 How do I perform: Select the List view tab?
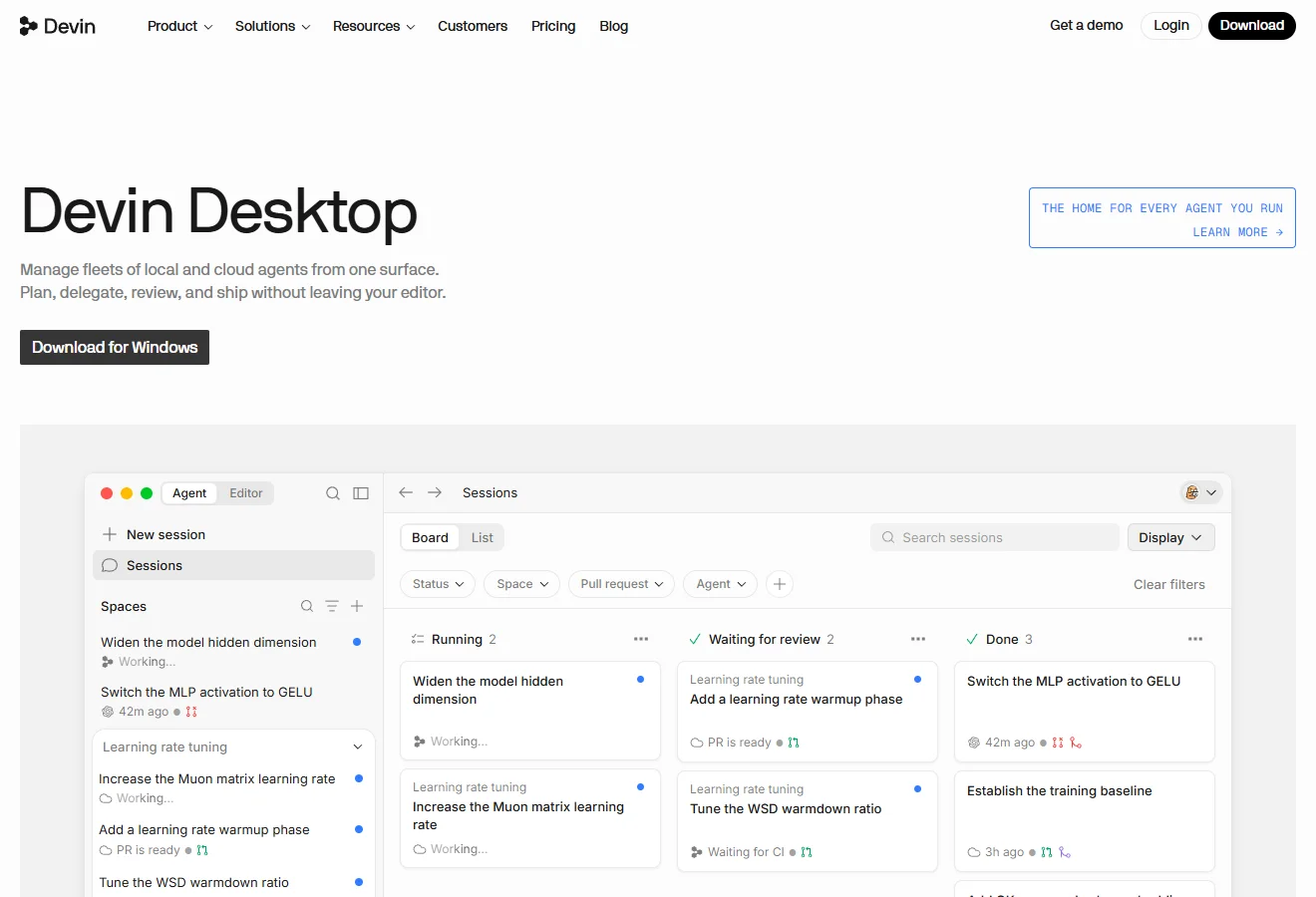point(483,537)
